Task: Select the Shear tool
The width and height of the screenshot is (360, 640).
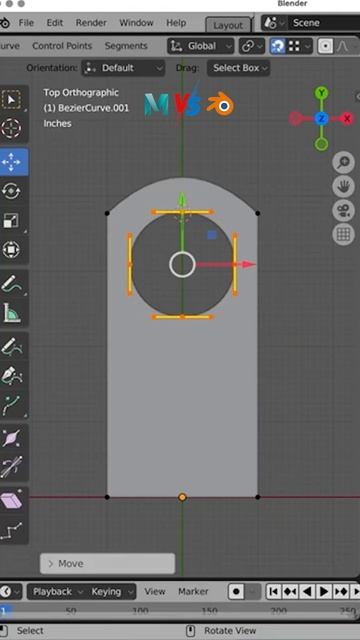Action: point(11,501)
